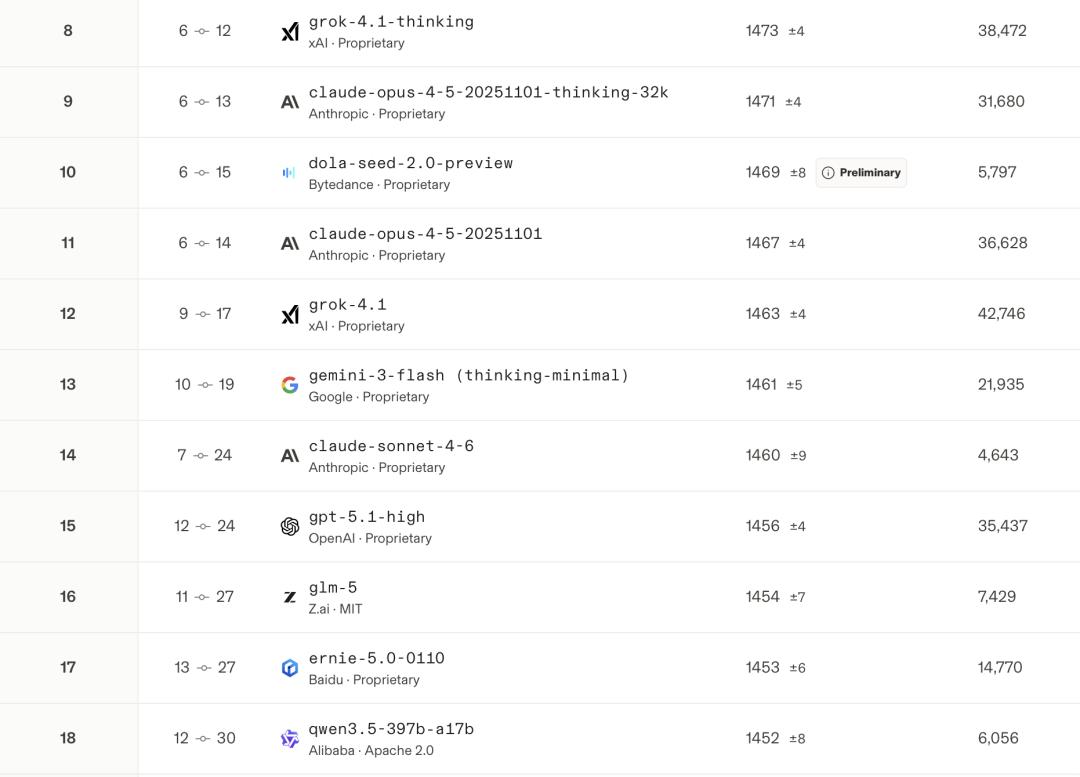The width and height of the screenshot is (1080, 777).
Task: Click the Google logo beside gemini-3-flash
Action: point(290,385)
